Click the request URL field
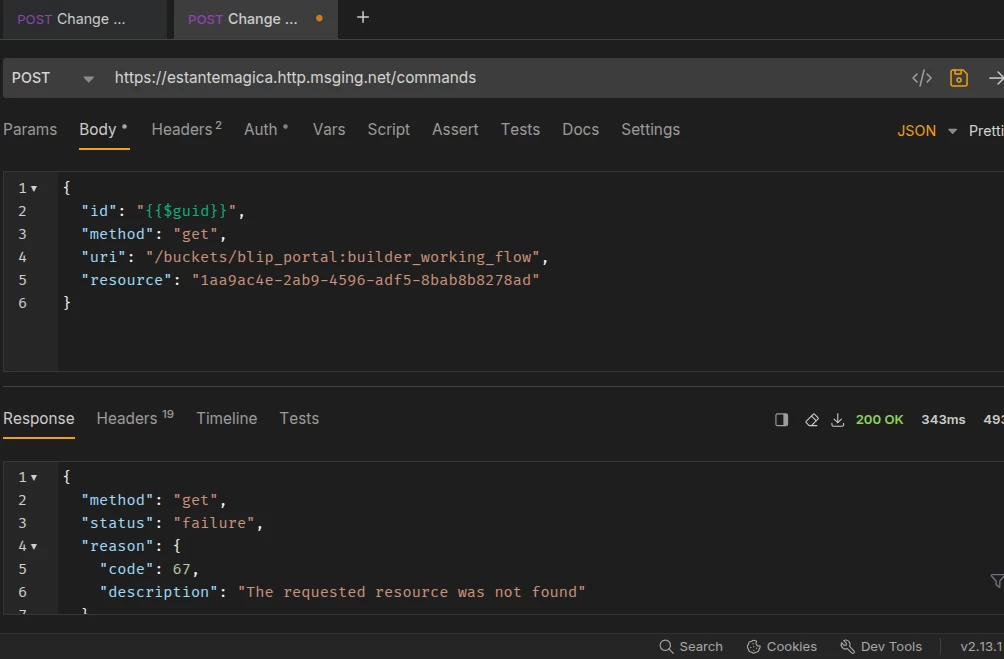Image resolution: width=1004 pixels, height=659 pixels. (500, 78)
